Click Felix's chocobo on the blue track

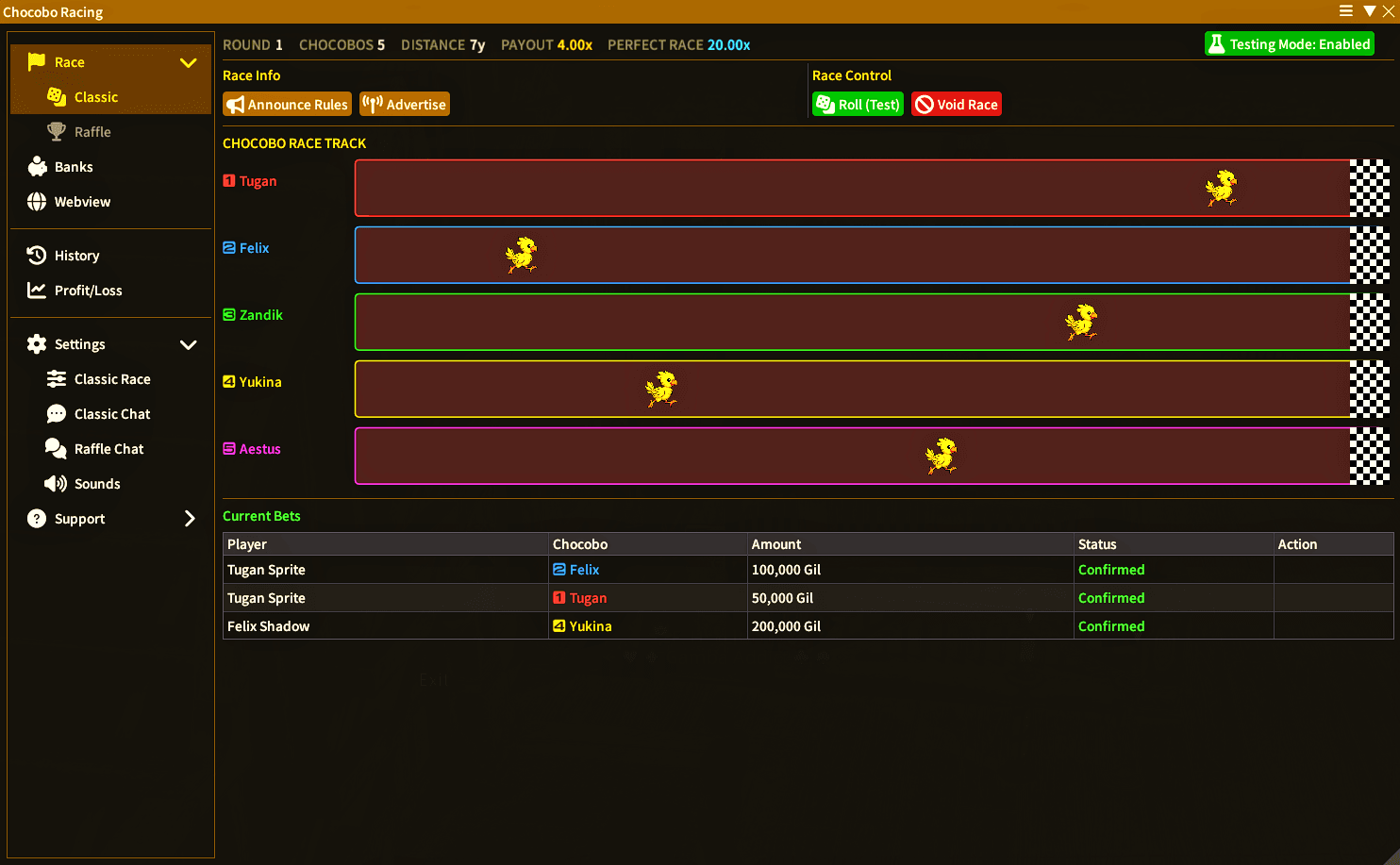(x=522, y=255)
